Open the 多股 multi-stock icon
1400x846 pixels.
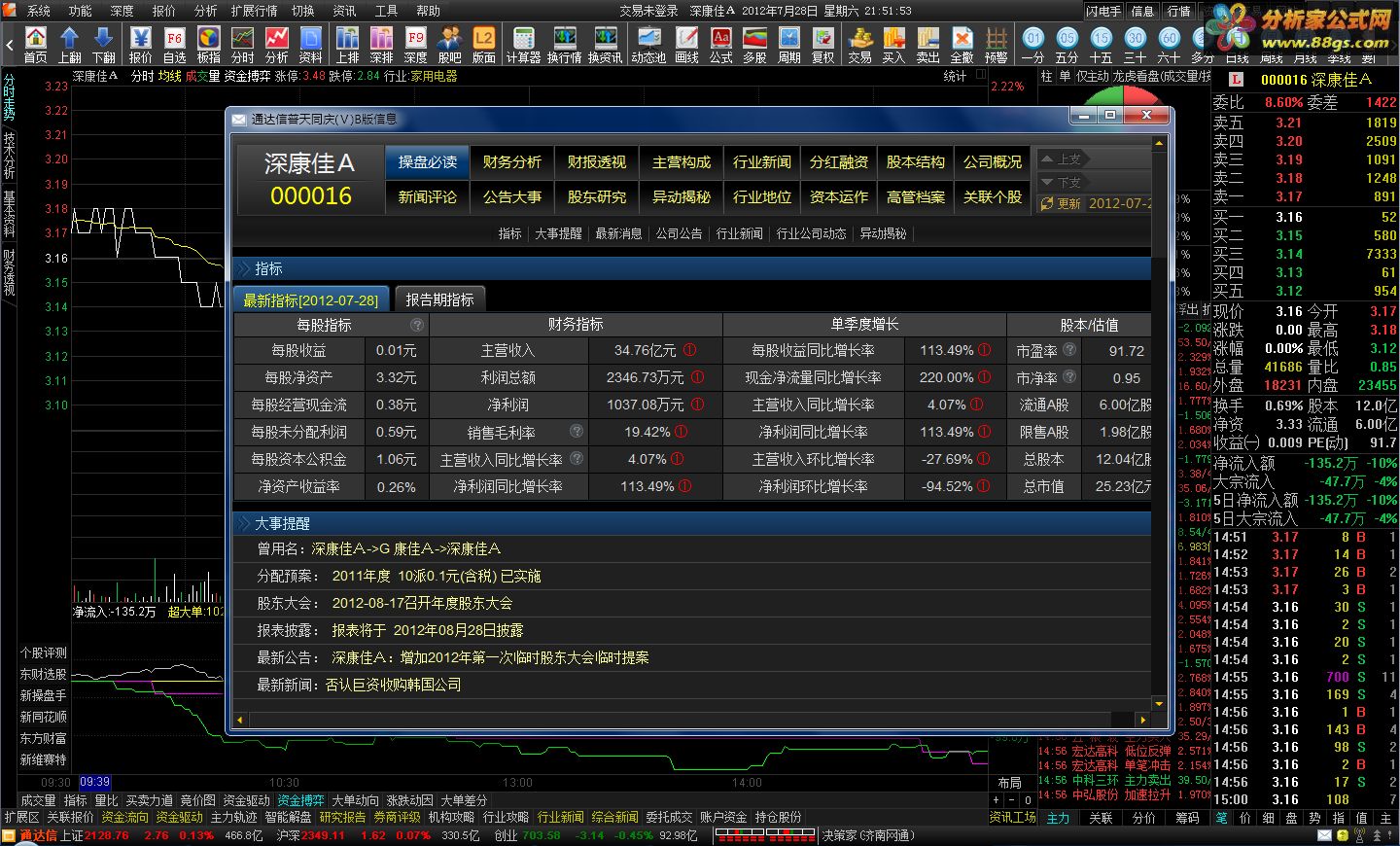[x=755, y=44]
